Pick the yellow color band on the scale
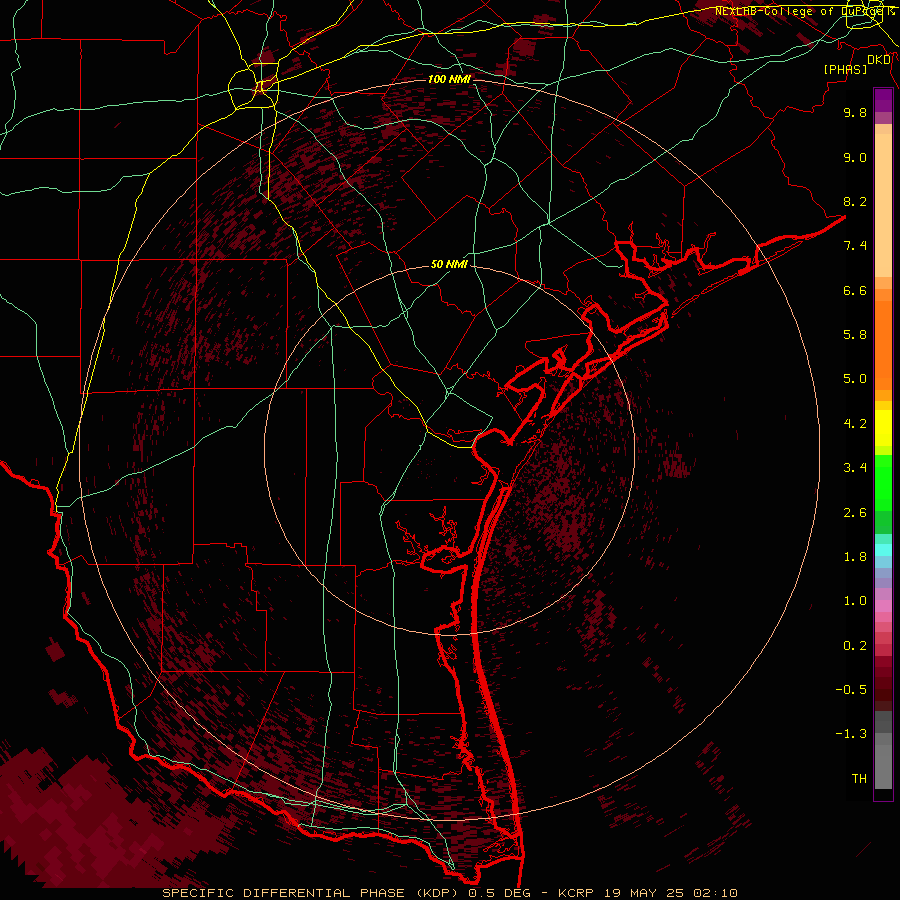 pos(883,428)
